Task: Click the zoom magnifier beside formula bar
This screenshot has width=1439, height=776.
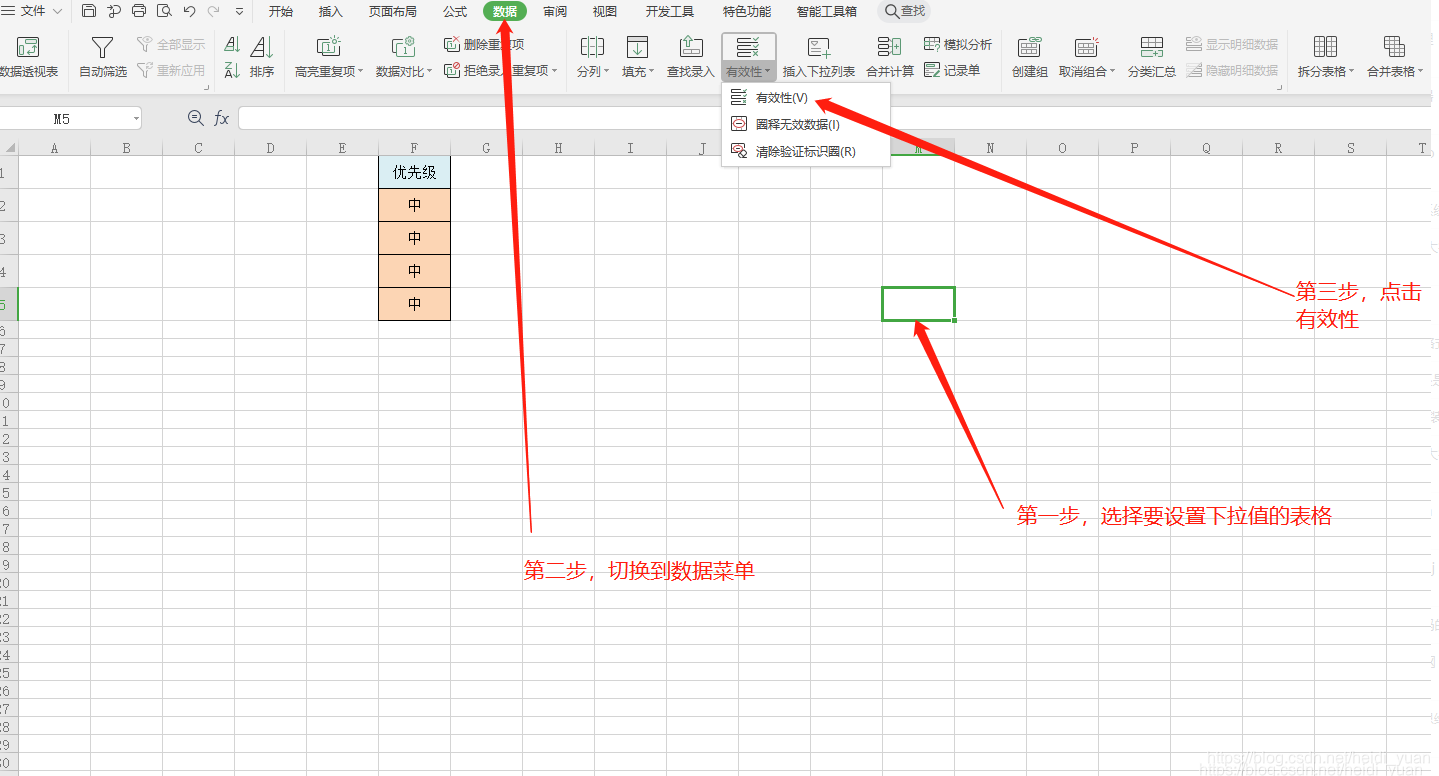Action: pyautogui.click(x=196, y=118)
